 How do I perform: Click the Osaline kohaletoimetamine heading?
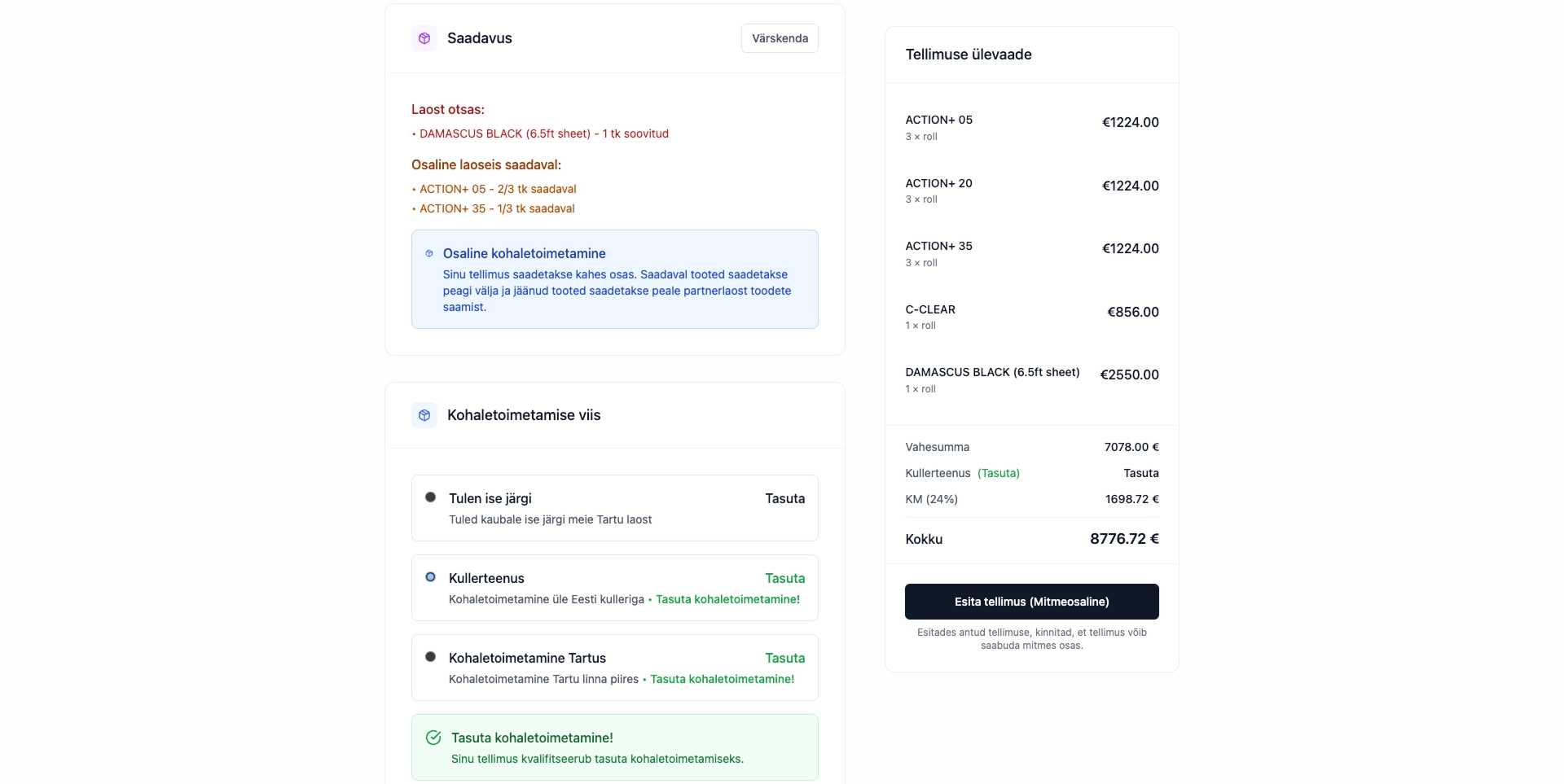click(x=524, y=253)
